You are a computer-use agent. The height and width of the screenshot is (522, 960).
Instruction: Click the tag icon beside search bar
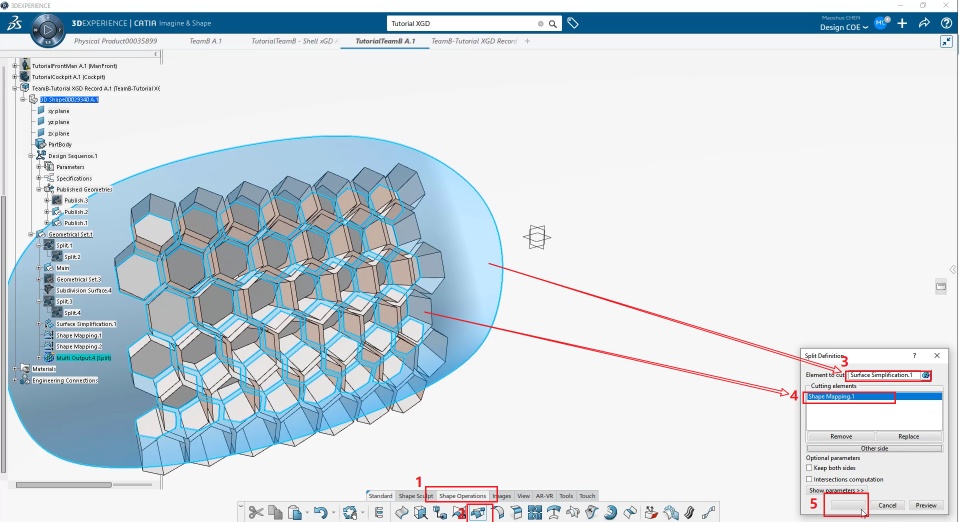coord(572,23)
